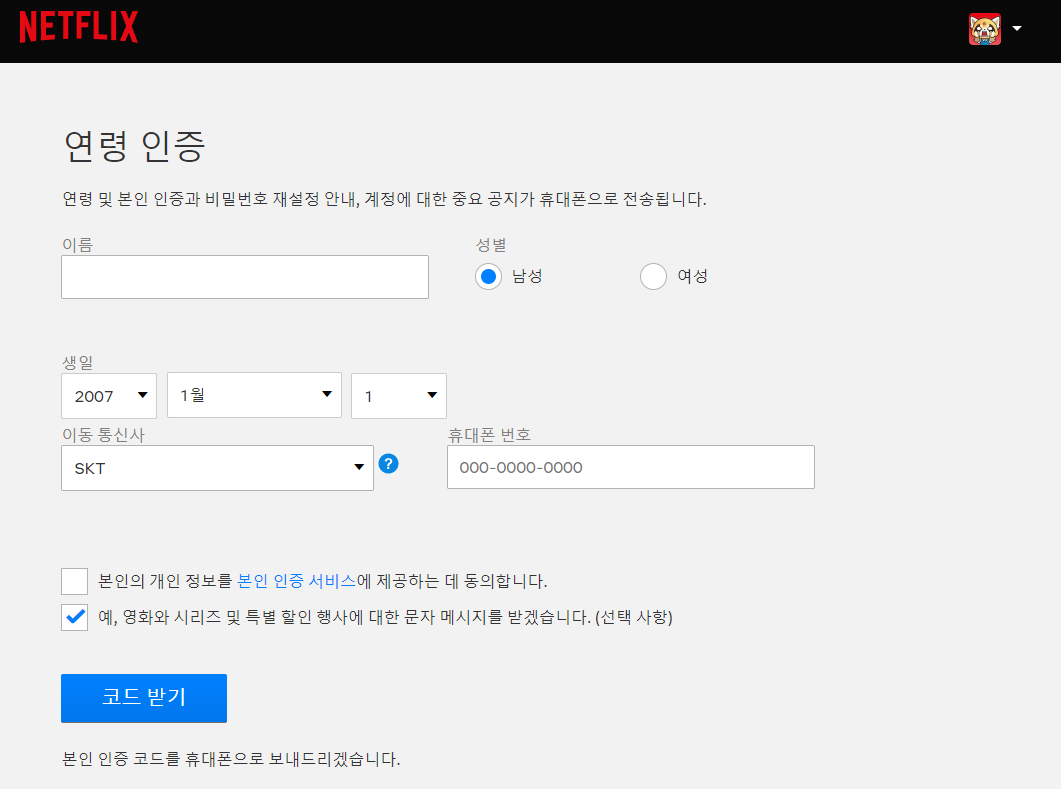The width and height of the screenshot is (1061, 789).
Task: Click the day dropdown arrow
Action: 430,395
